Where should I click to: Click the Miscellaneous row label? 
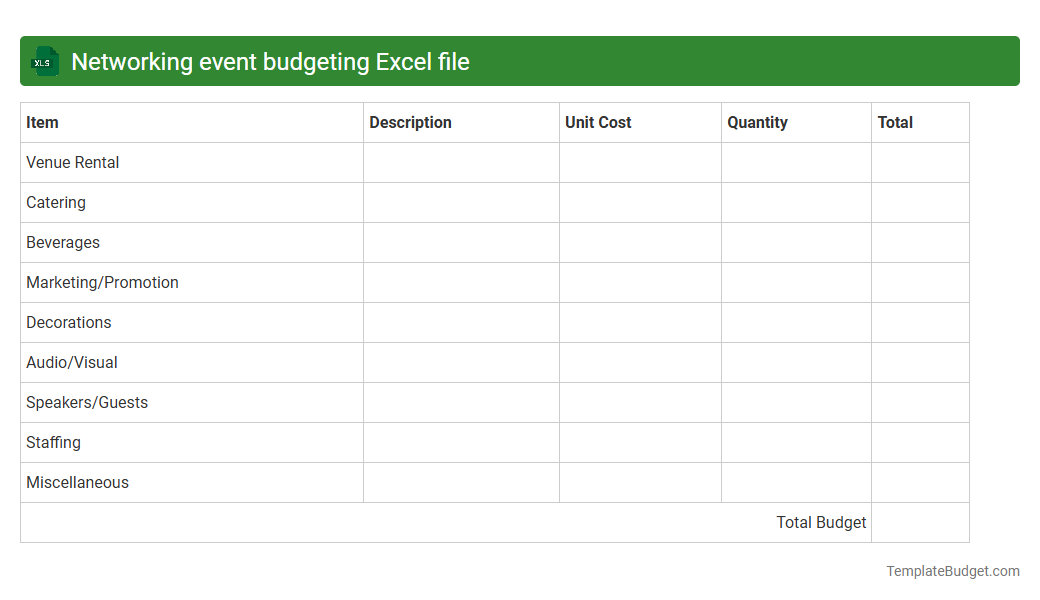77,482
